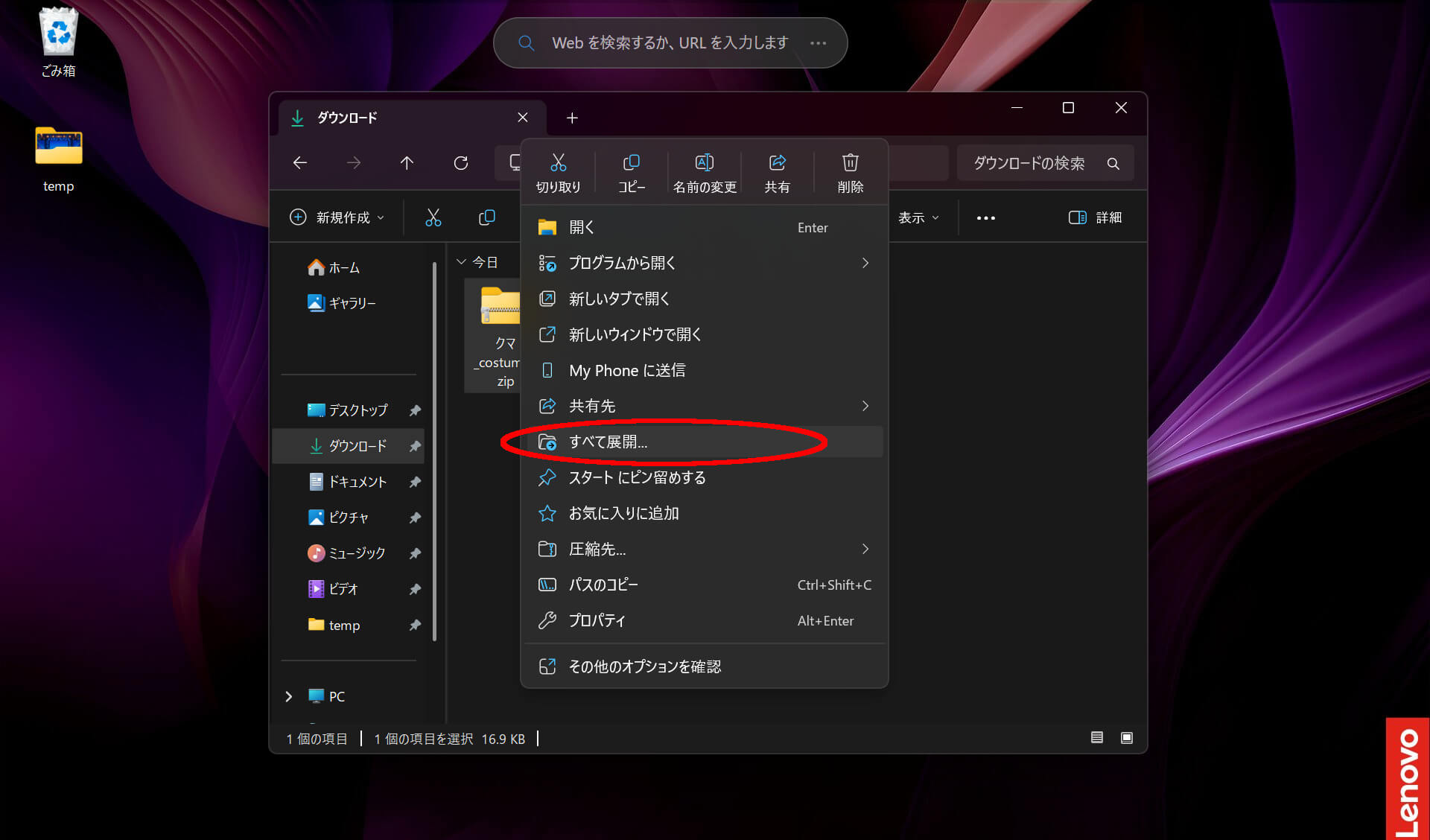Switch to details list view in status bar
The image size is (1430, 840).
(1096, 738)
